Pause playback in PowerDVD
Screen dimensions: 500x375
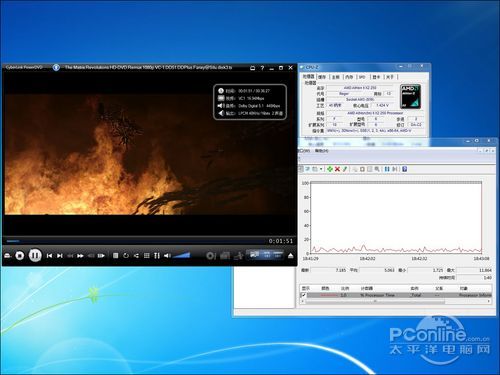click(x=35, y=255)
